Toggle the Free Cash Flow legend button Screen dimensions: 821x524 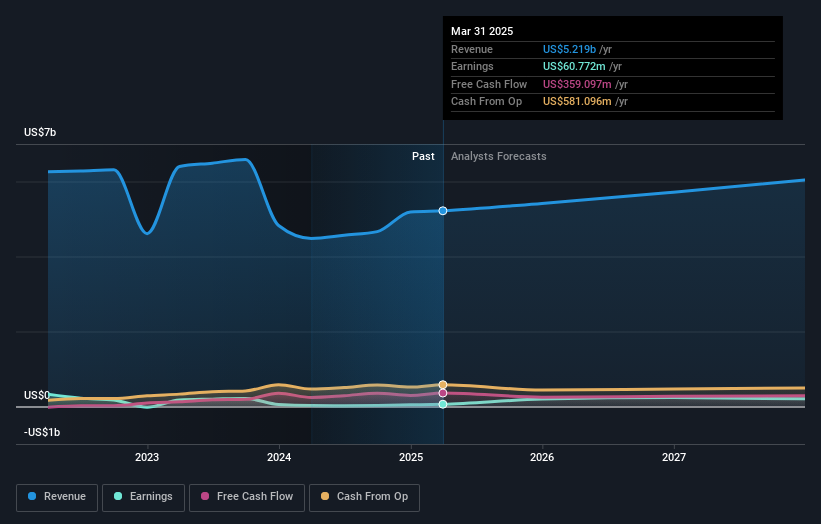pos(247,497)
